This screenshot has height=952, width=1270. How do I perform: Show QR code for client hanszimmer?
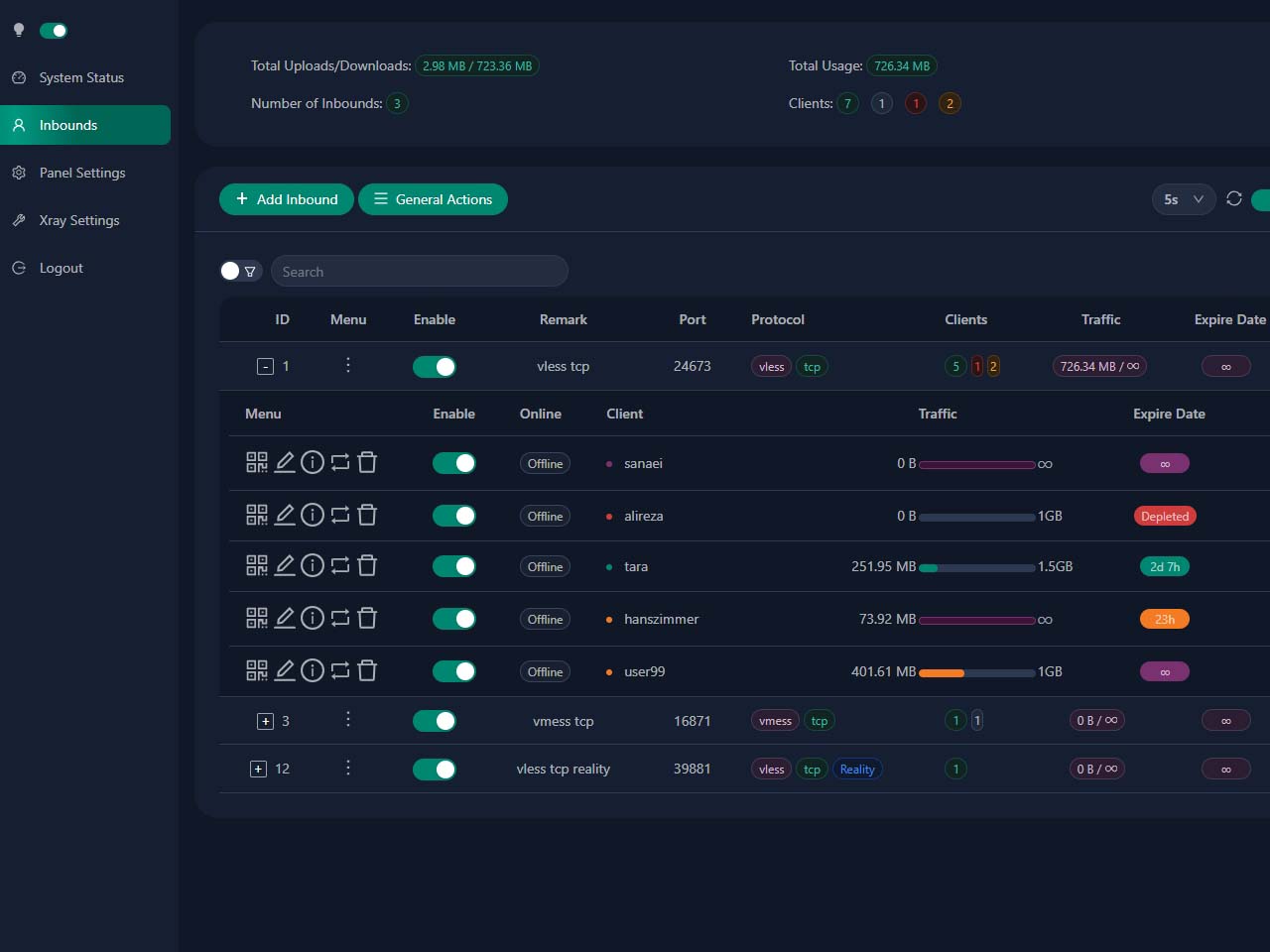coord(257,618)
